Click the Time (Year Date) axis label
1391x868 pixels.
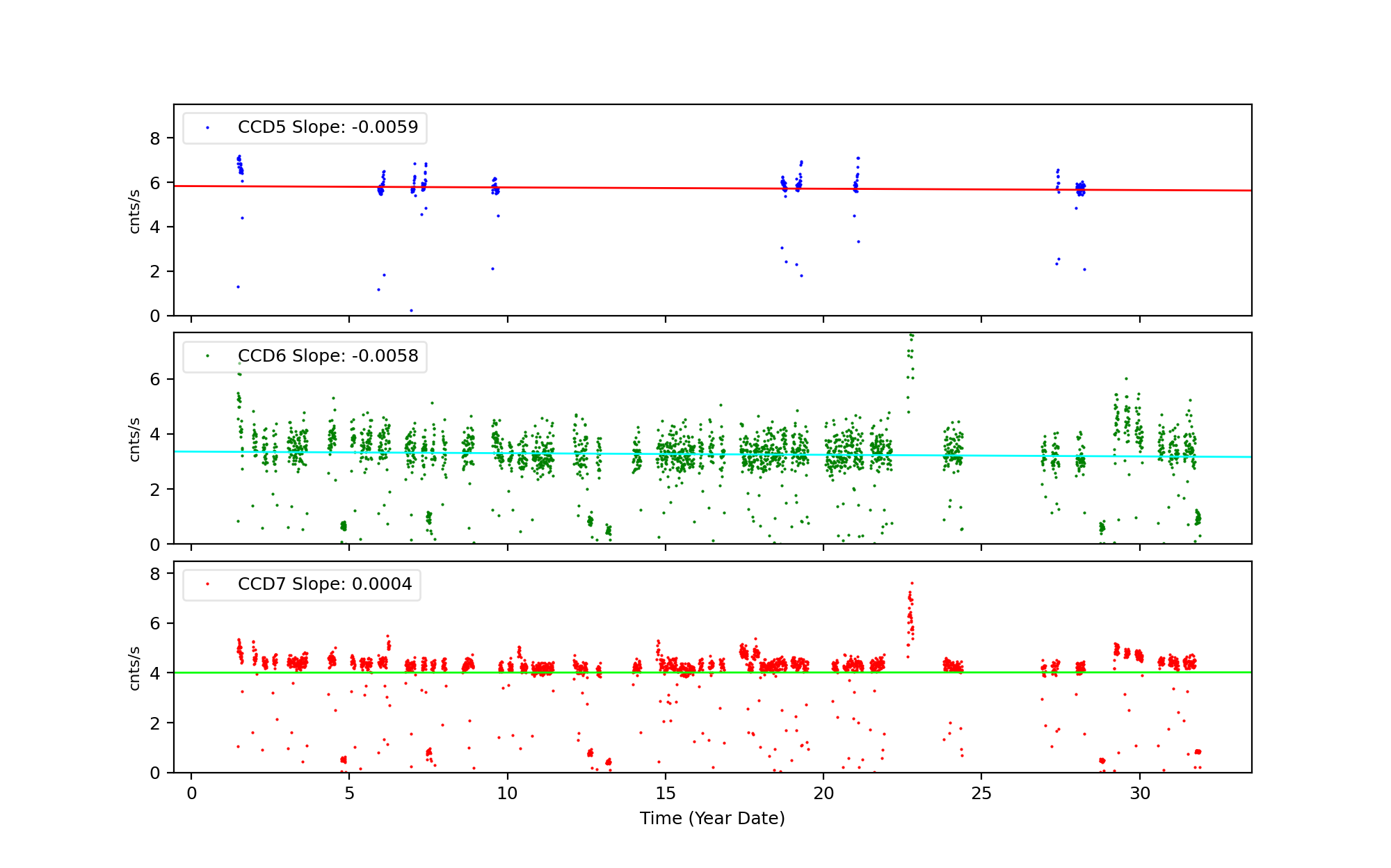(712, 819)
